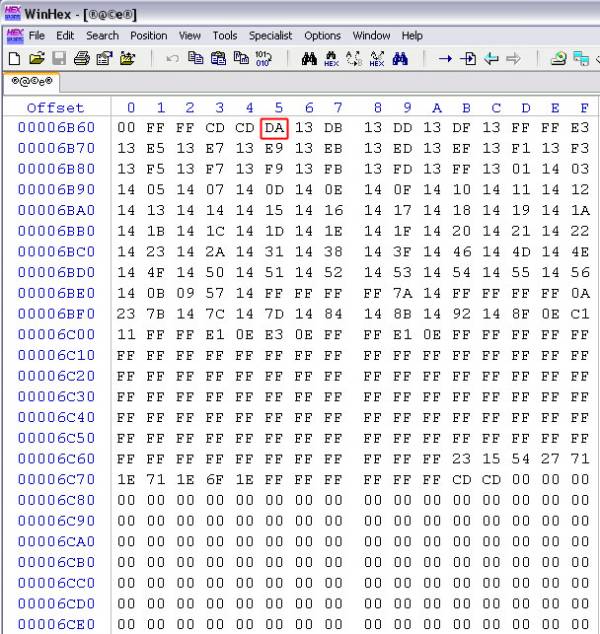Viewport: 600px width, 634px height.
Task: Click the clipboard Paste icon
Action: point(218,59)
